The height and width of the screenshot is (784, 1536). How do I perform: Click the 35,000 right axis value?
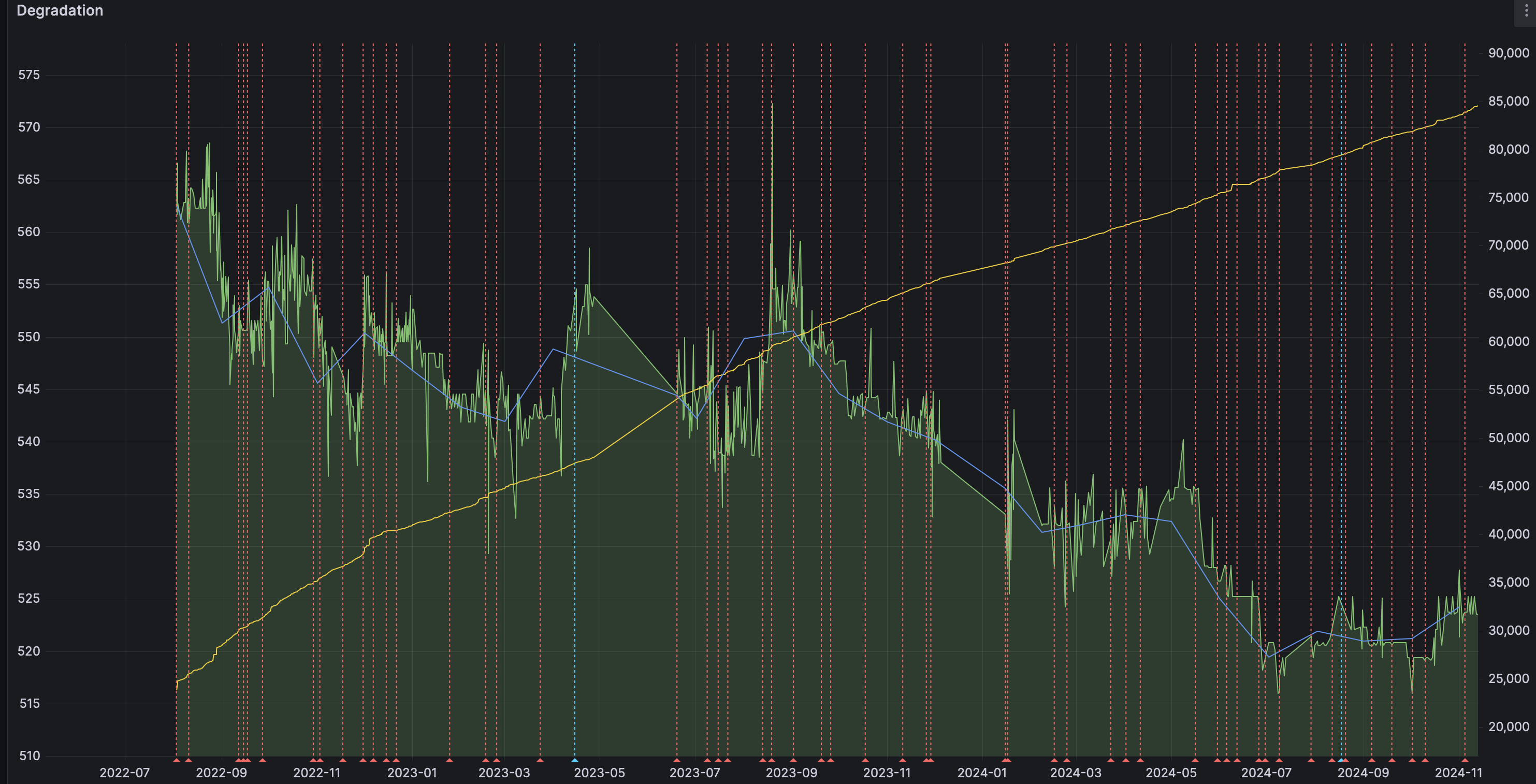click(1509, 583)
